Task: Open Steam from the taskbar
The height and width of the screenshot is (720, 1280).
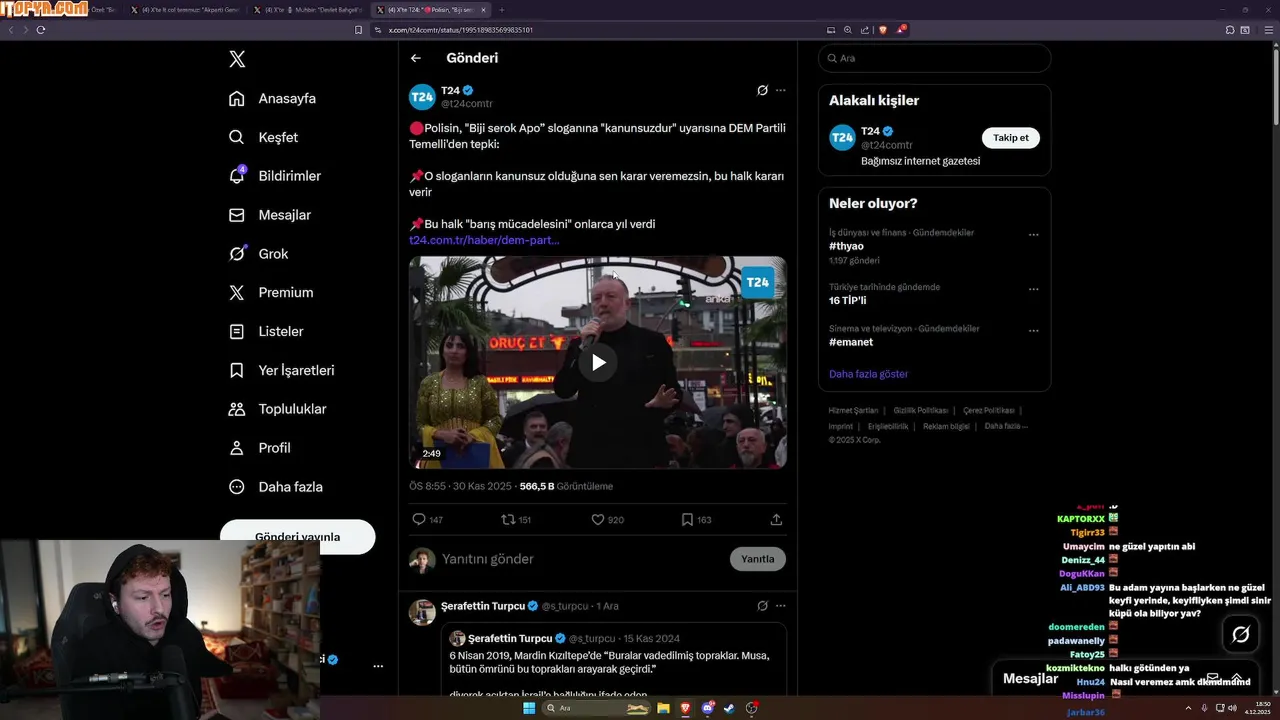Action: [730, 708]
